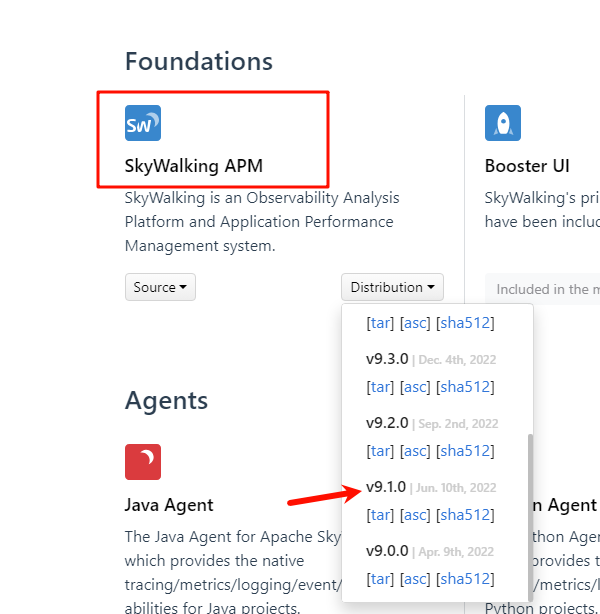The height and width of the screenshot is (614, 600).
Task: Click the SkyWalking APM logo icon
Action: [x=143, y=123]
